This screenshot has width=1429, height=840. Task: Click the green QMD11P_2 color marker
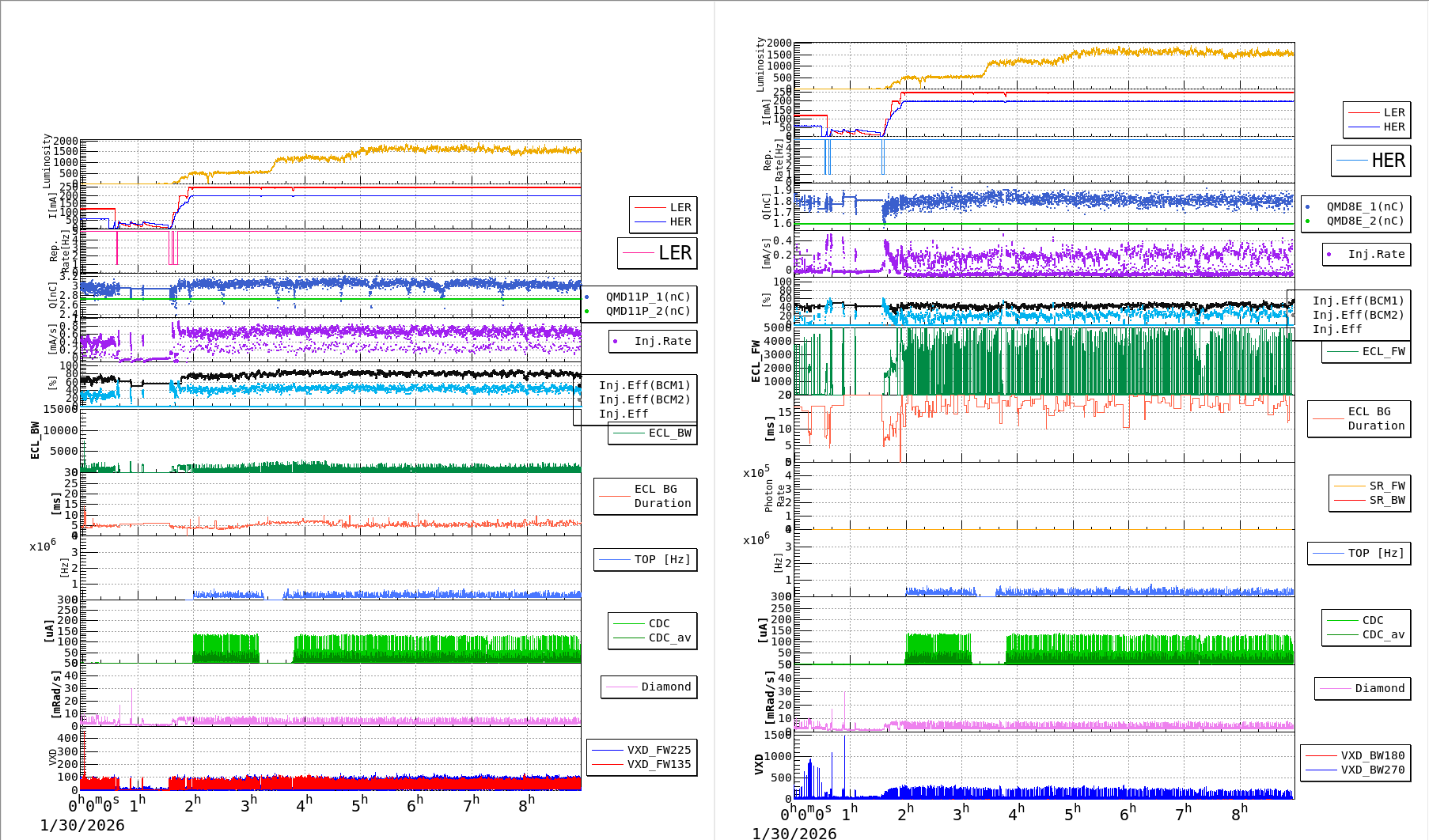pyautogui.click(x=587, y=312)
